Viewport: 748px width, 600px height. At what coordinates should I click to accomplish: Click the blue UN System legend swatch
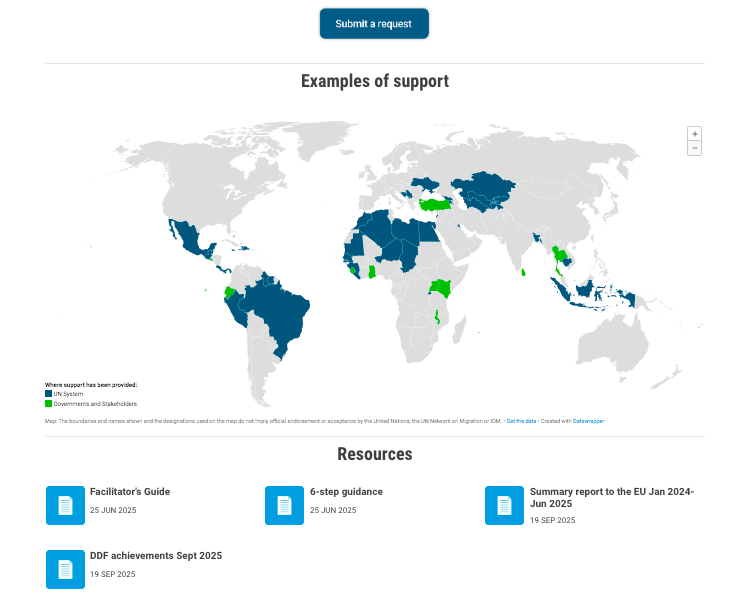tap(48, 394)
